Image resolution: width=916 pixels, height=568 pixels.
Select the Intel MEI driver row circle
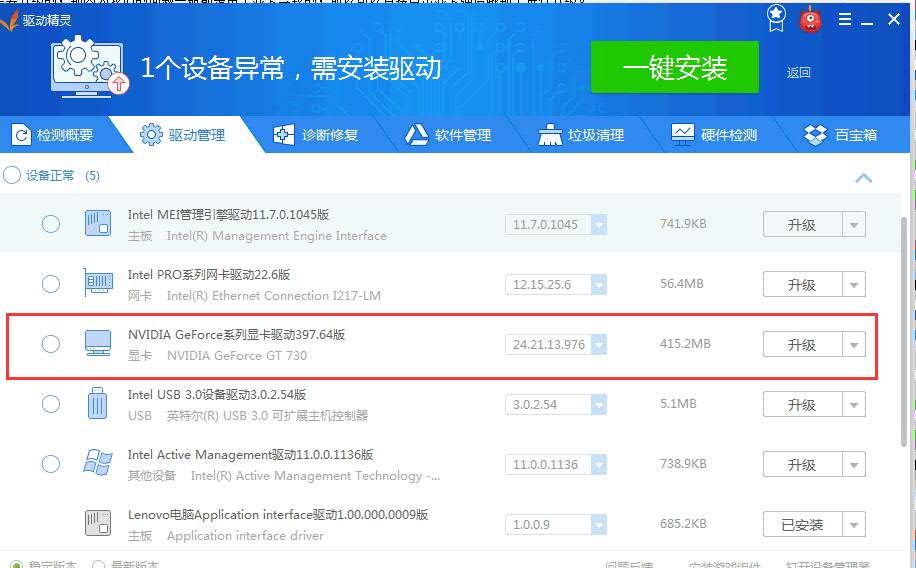pos(51,224)
